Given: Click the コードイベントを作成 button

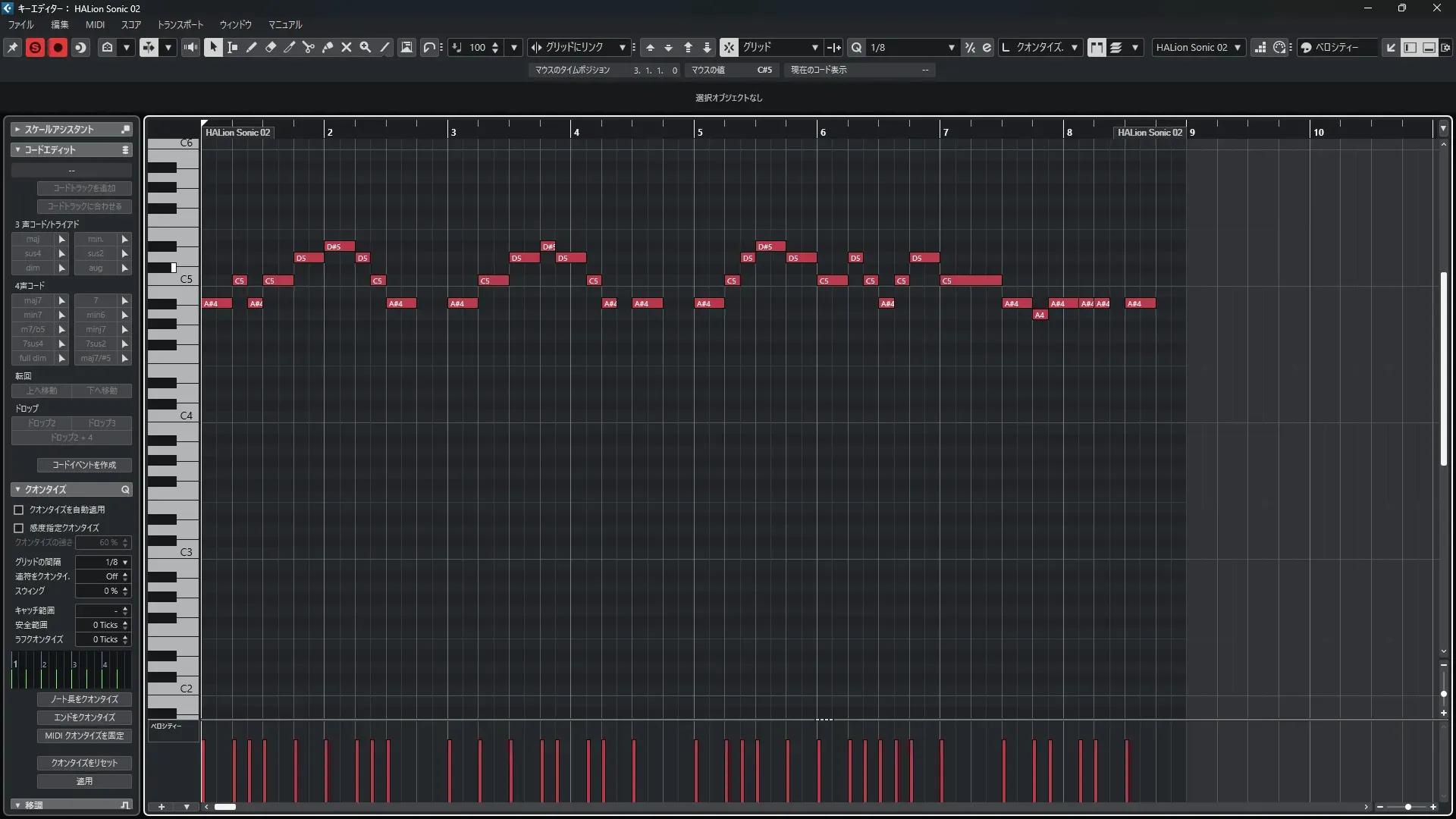Looking at the screenshot, I should [84, 465].
